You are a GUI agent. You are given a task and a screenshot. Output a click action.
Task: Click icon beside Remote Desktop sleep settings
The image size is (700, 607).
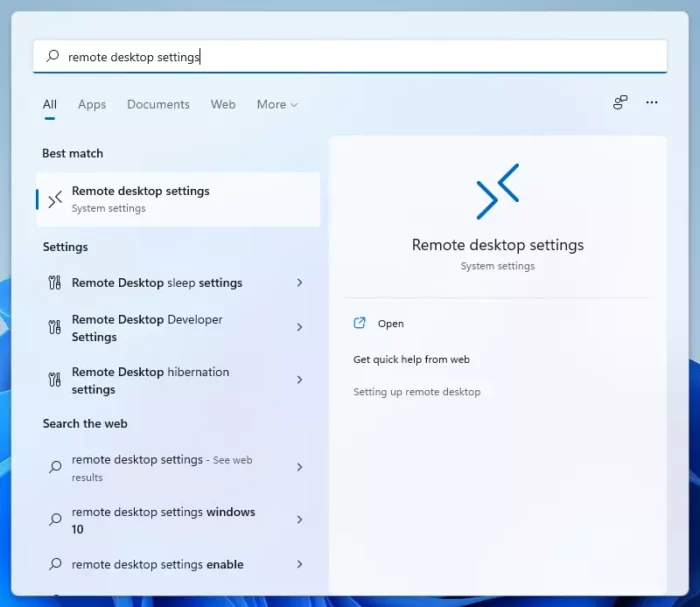[x=54, y=283]
